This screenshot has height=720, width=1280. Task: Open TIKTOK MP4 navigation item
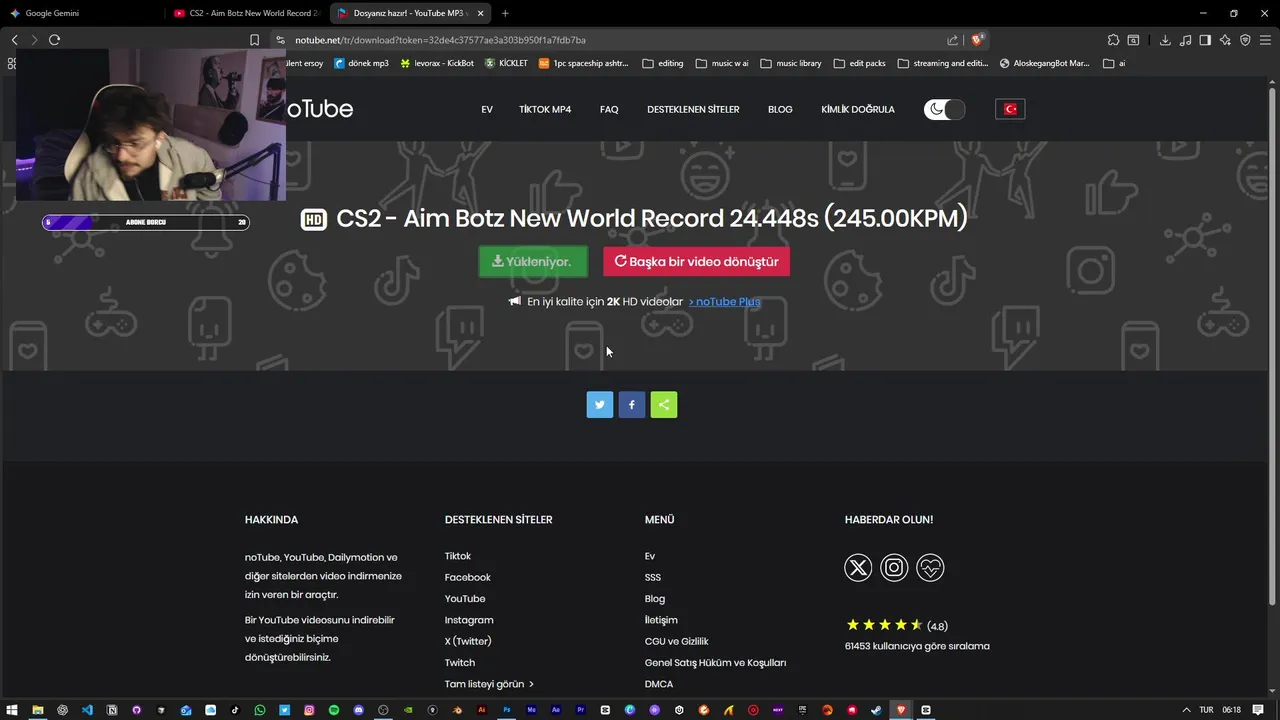point(545,109)
